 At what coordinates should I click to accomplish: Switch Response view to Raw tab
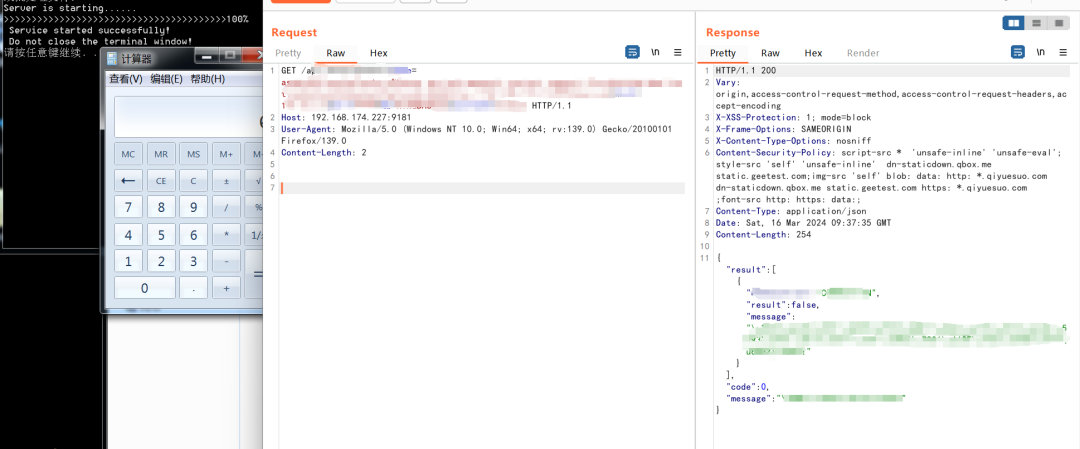click(770, 53)
